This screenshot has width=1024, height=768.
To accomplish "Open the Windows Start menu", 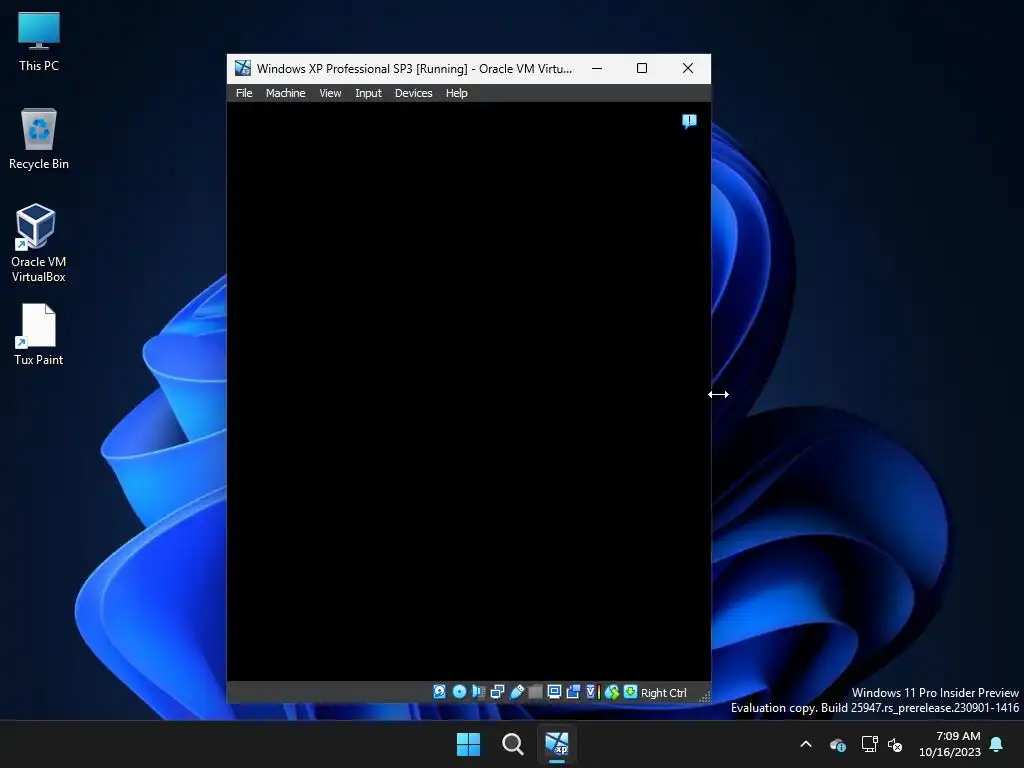I will click(x=468, y=744).
